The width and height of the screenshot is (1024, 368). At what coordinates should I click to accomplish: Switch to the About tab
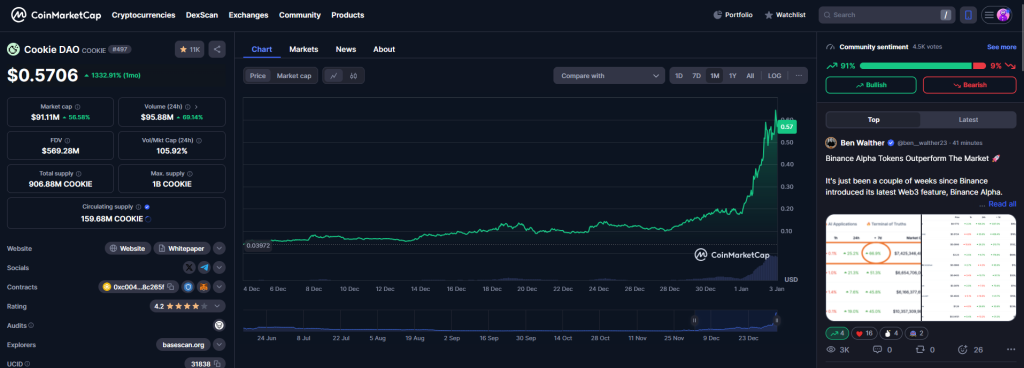tap(384, 49)
